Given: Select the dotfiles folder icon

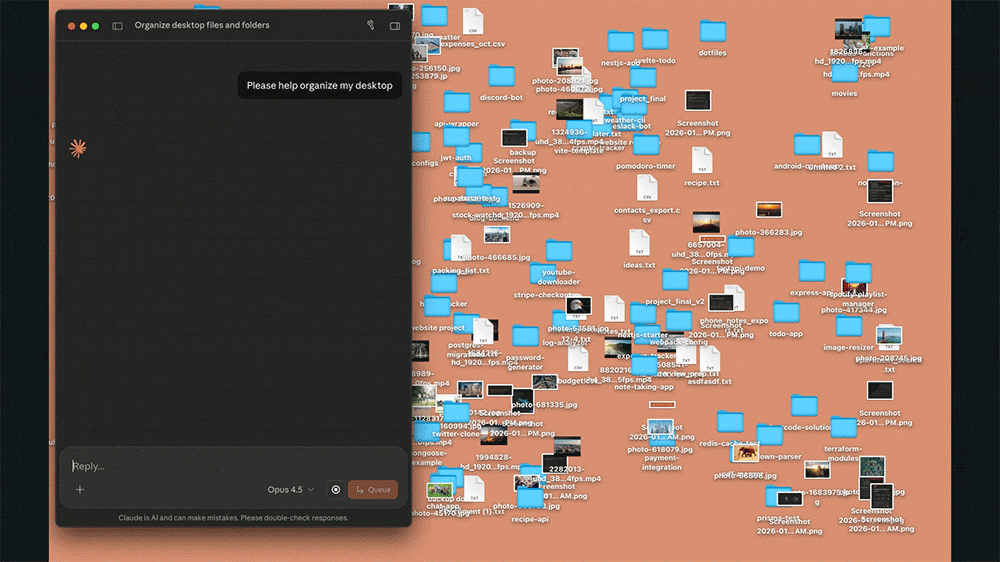Looking at the screenshot, I should [713, 32].
